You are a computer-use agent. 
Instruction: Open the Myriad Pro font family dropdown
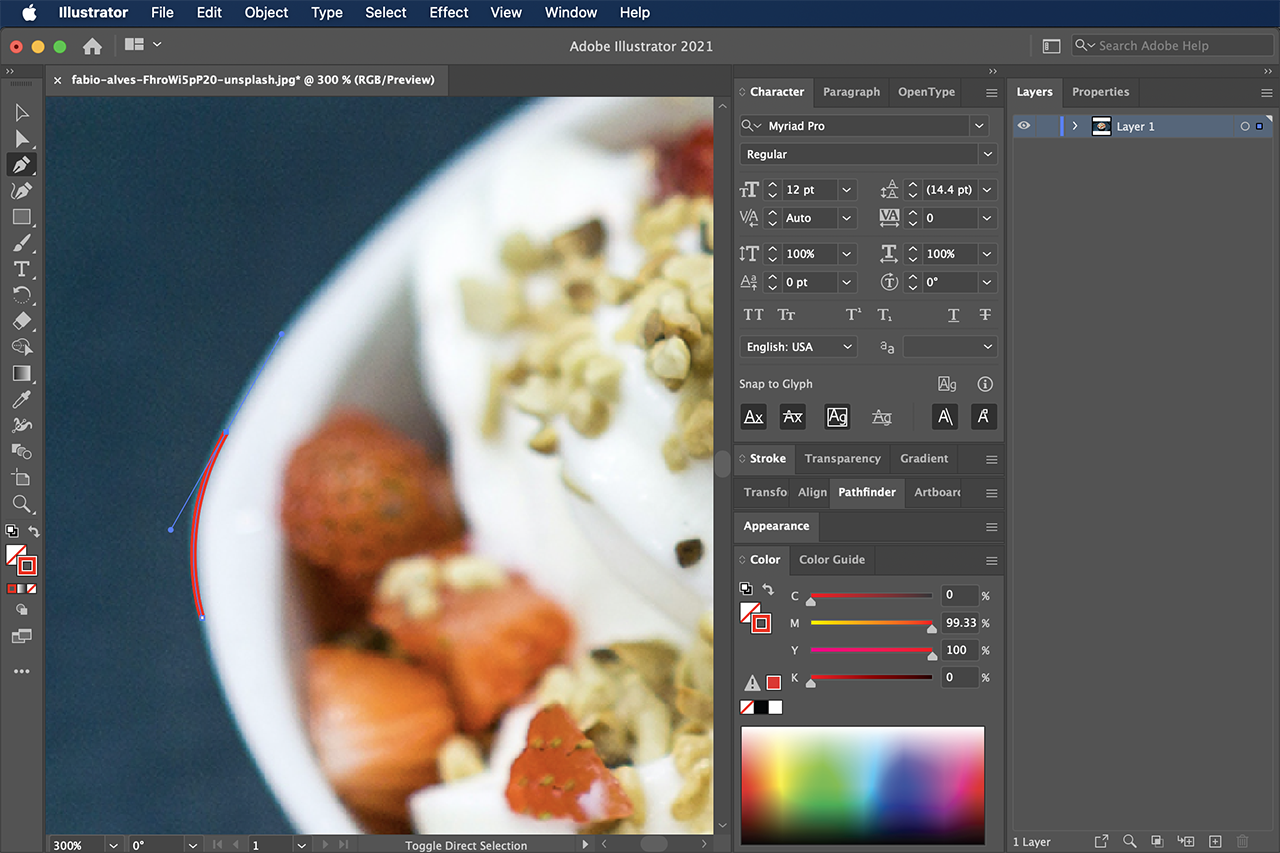coord(978,126)
